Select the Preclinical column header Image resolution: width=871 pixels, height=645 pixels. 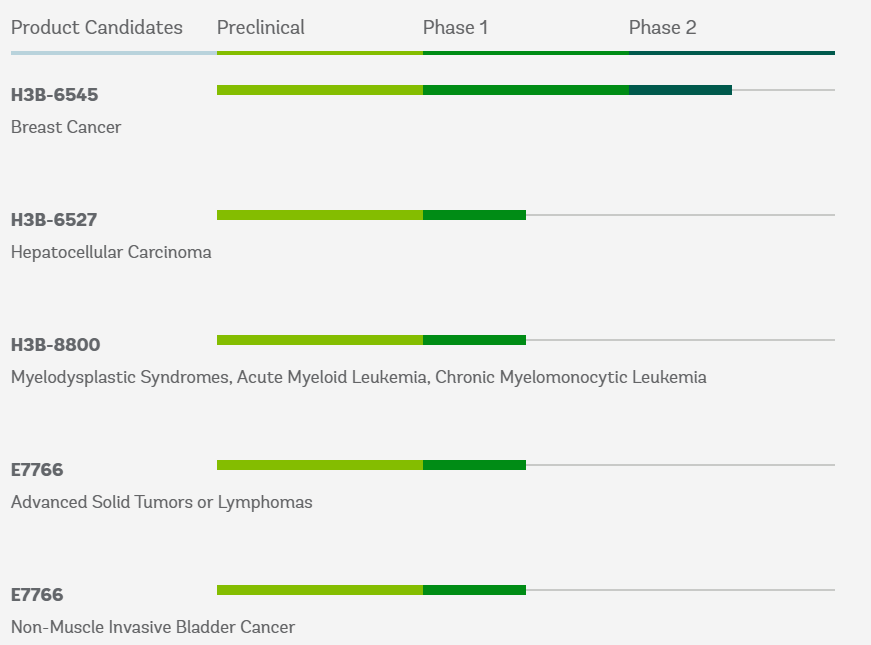261,27
